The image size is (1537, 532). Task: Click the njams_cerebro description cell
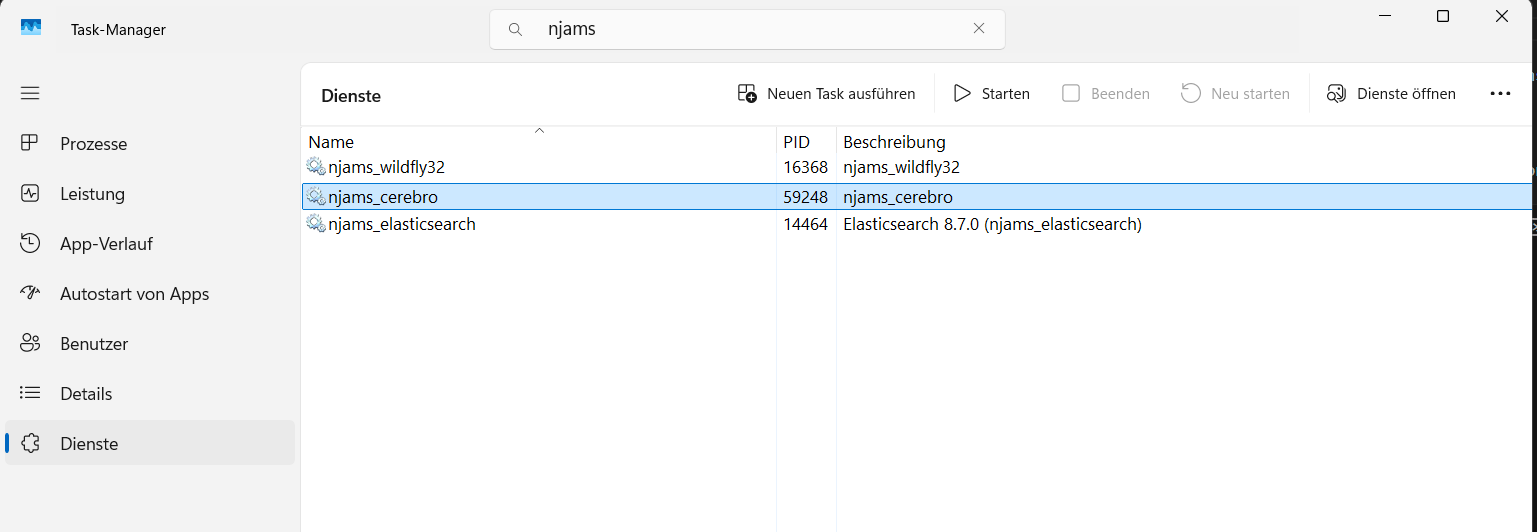[x=898, y=197]
